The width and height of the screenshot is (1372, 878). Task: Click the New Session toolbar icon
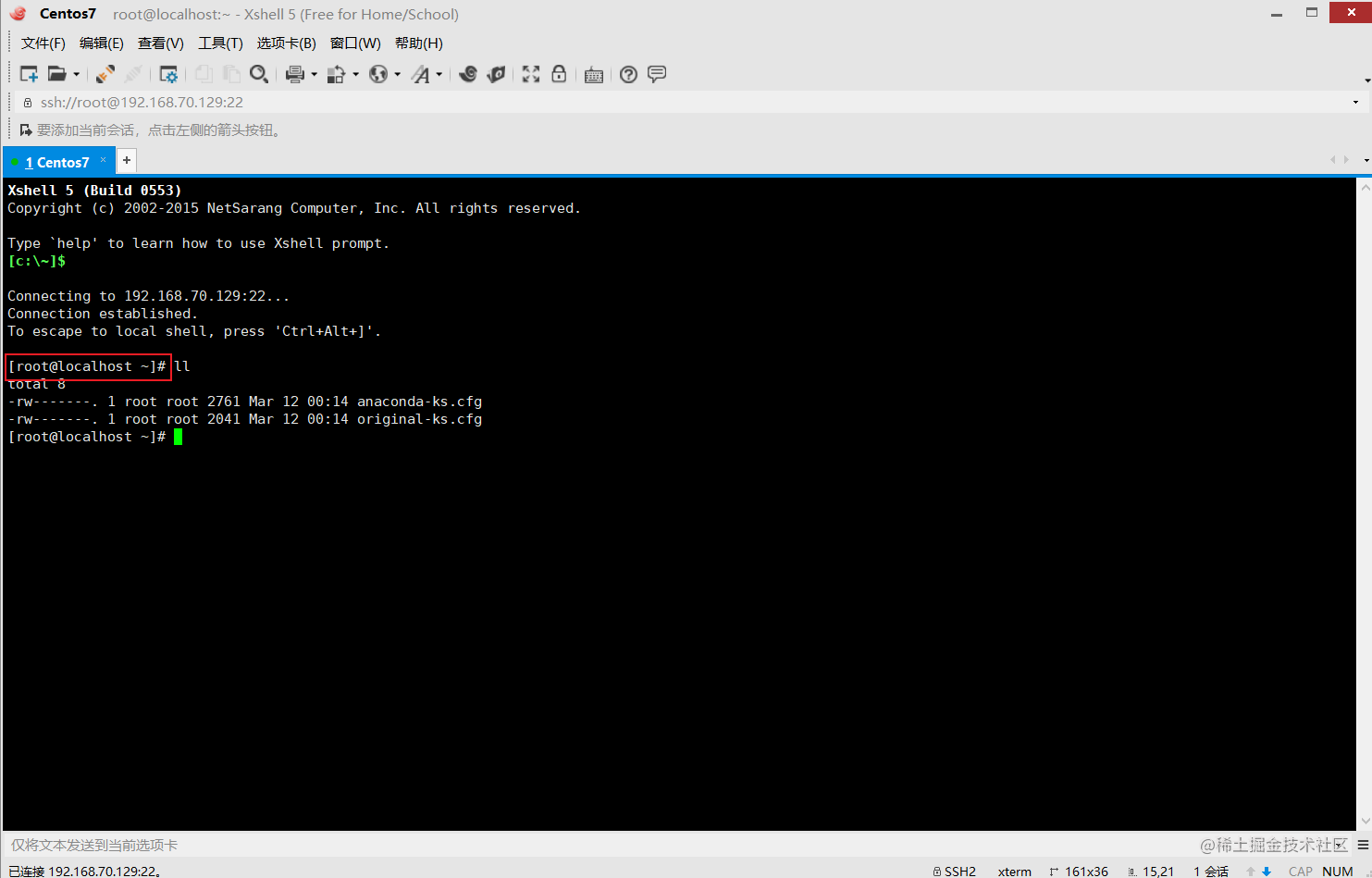click(x=29, y=74)
